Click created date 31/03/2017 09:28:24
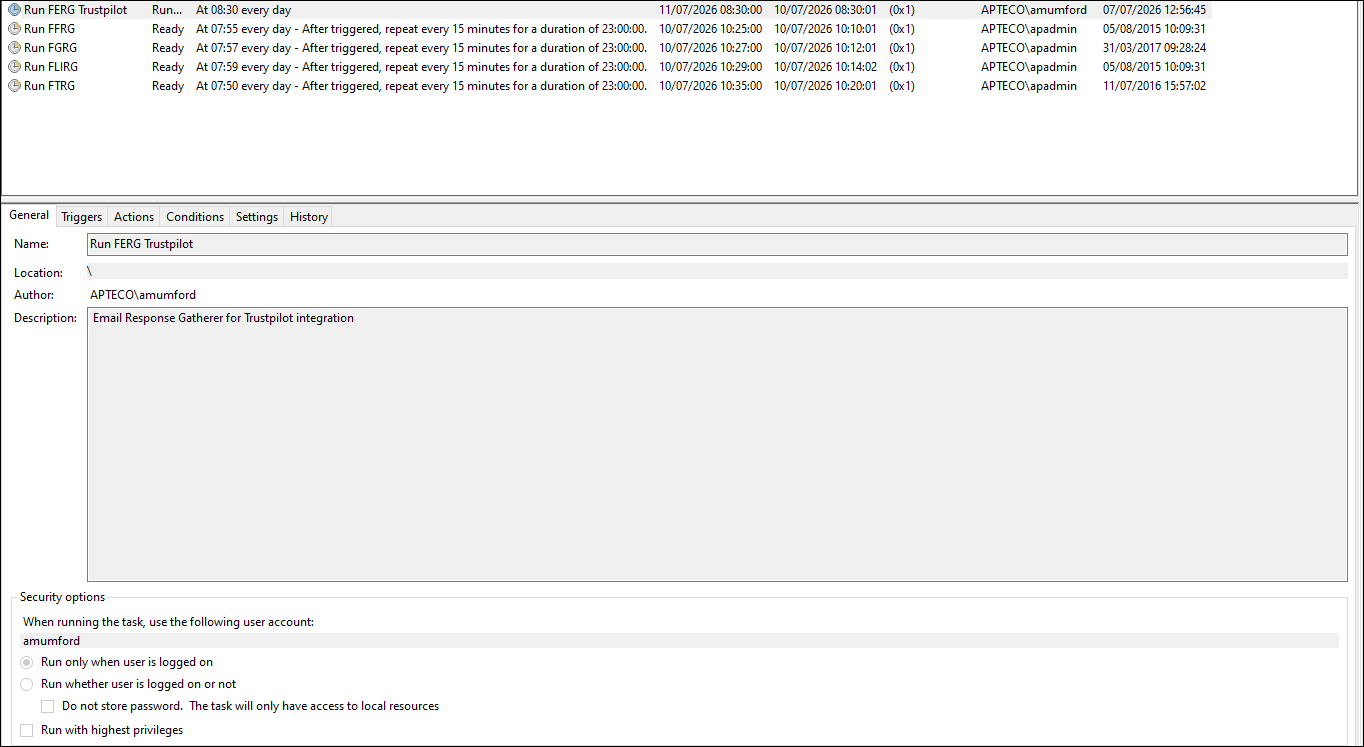The image size is (1364, 747). click(x=1154, y=48)
